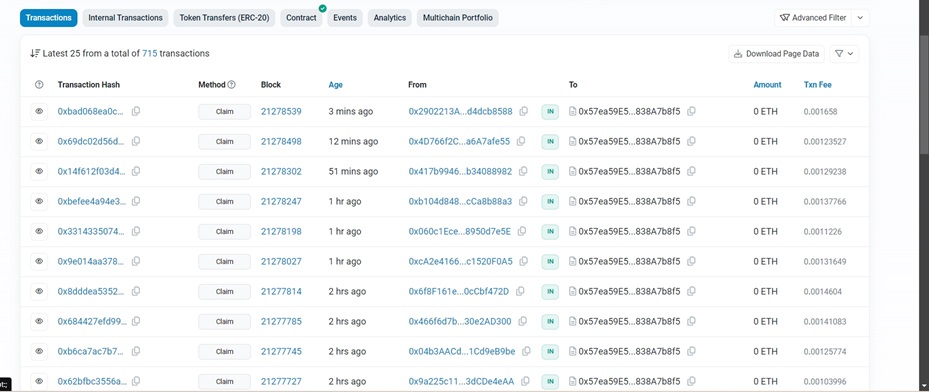Viewport: 929px width, 392px height.
Task: Click the eye preview for transaction 0x3314335074
Action: click(39, 232)
